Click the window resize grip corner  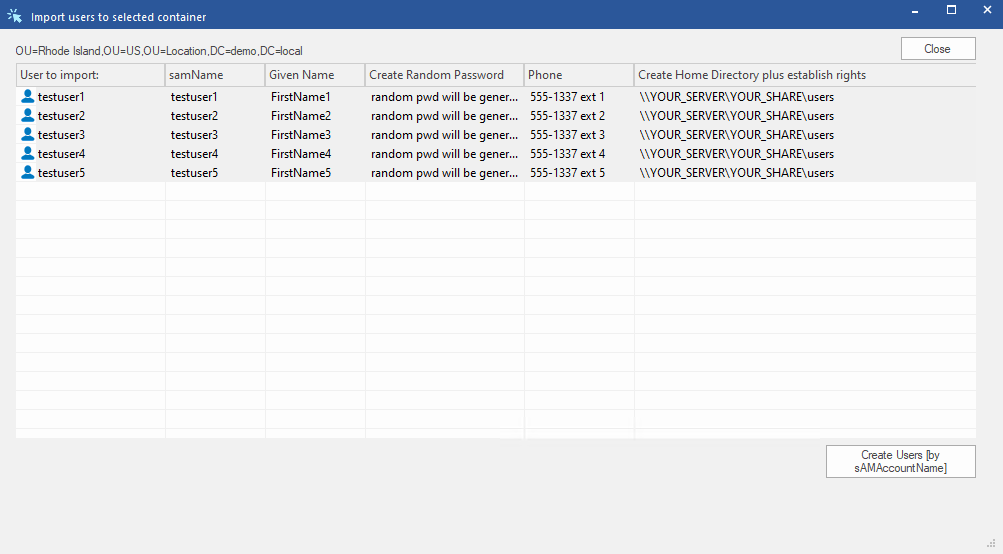[994, 545]
